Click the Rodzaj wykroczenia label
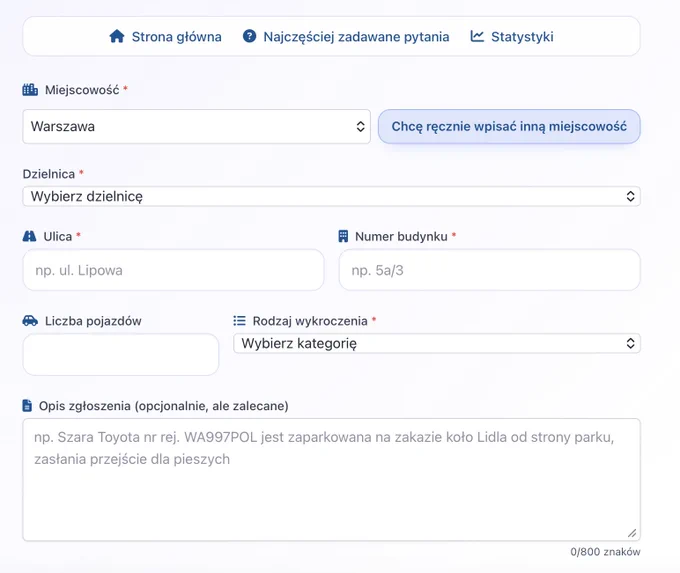This screenshot has width=680, height=573. point(310,321)
